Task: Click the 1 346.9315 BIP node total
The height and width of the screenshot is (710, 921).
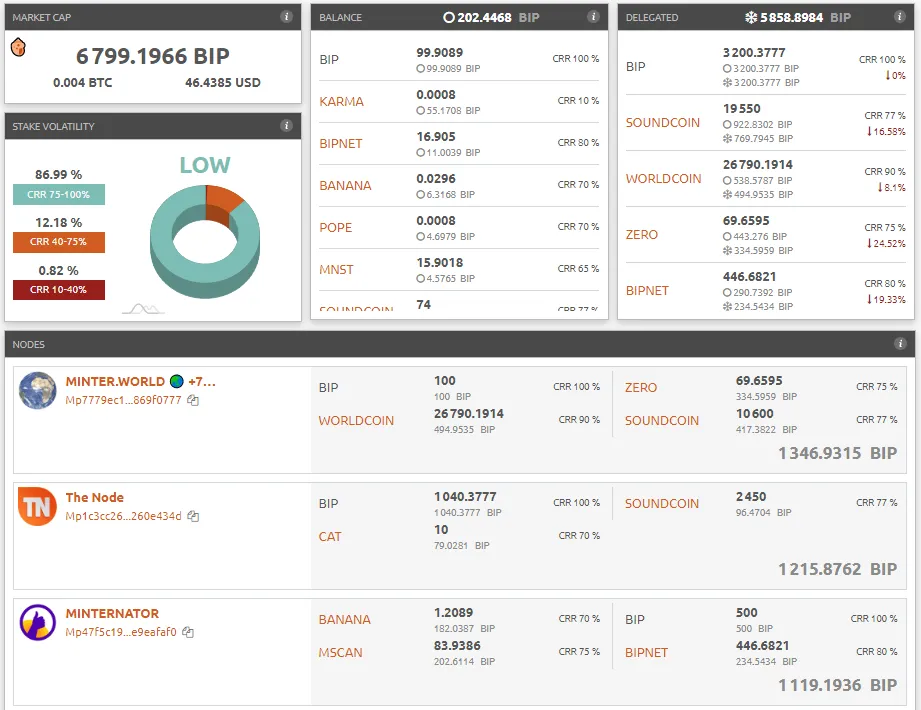Action: [838, 453]
